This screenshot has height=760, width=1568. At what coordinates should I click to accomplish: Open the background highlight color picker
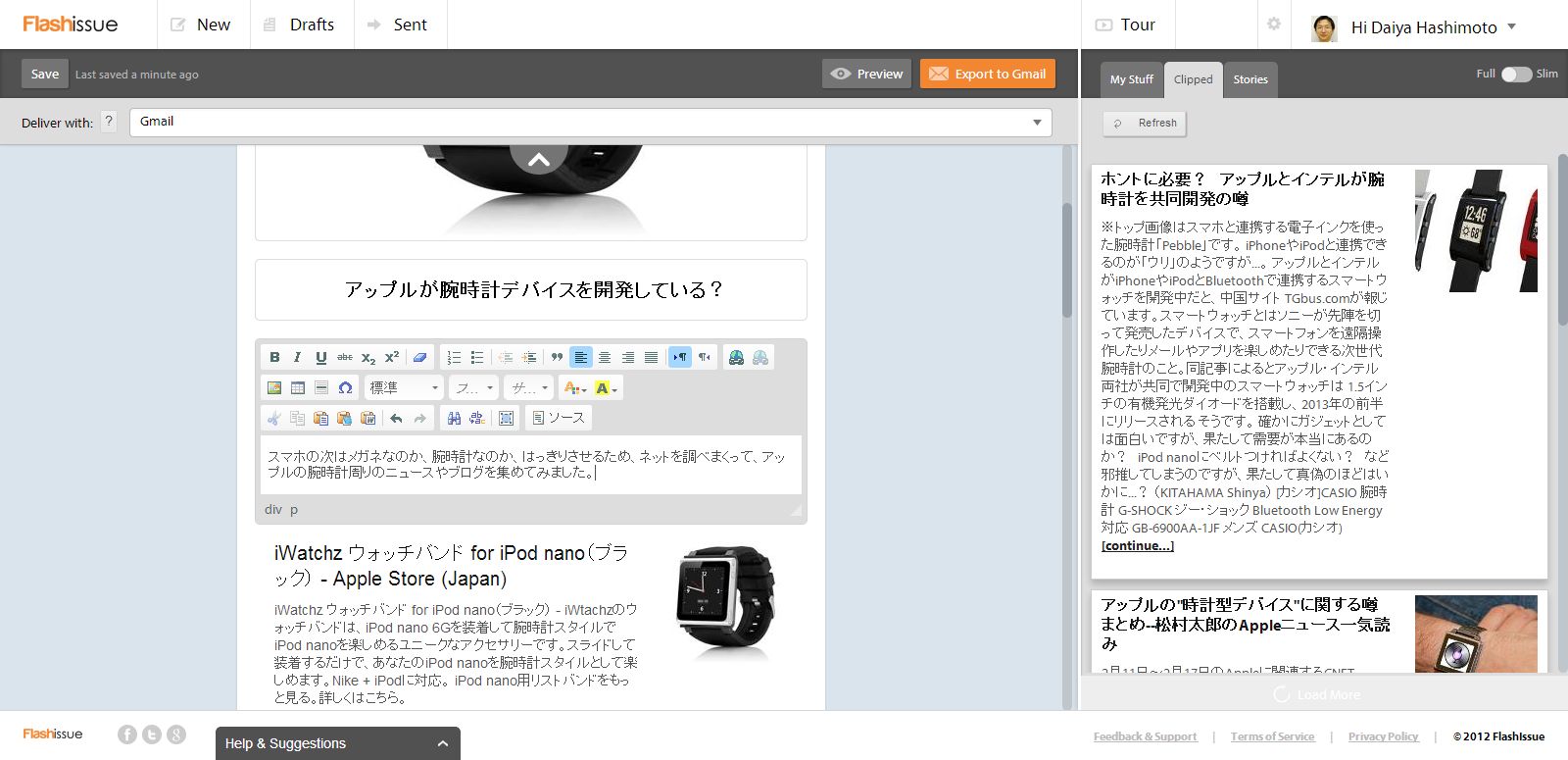pos(606,387)
